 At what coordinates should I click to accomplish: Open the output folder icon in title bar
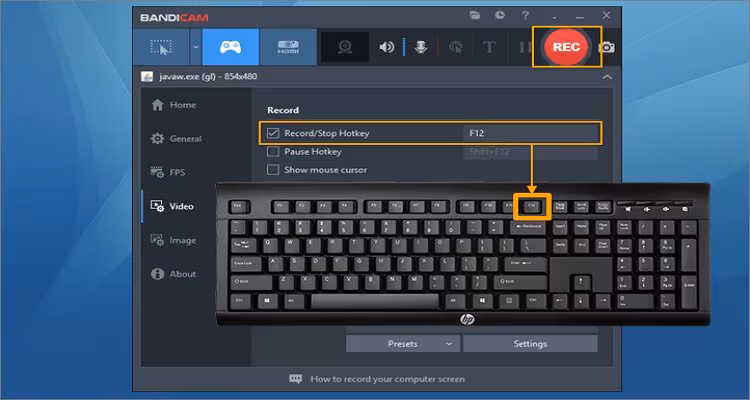(475, 15)
